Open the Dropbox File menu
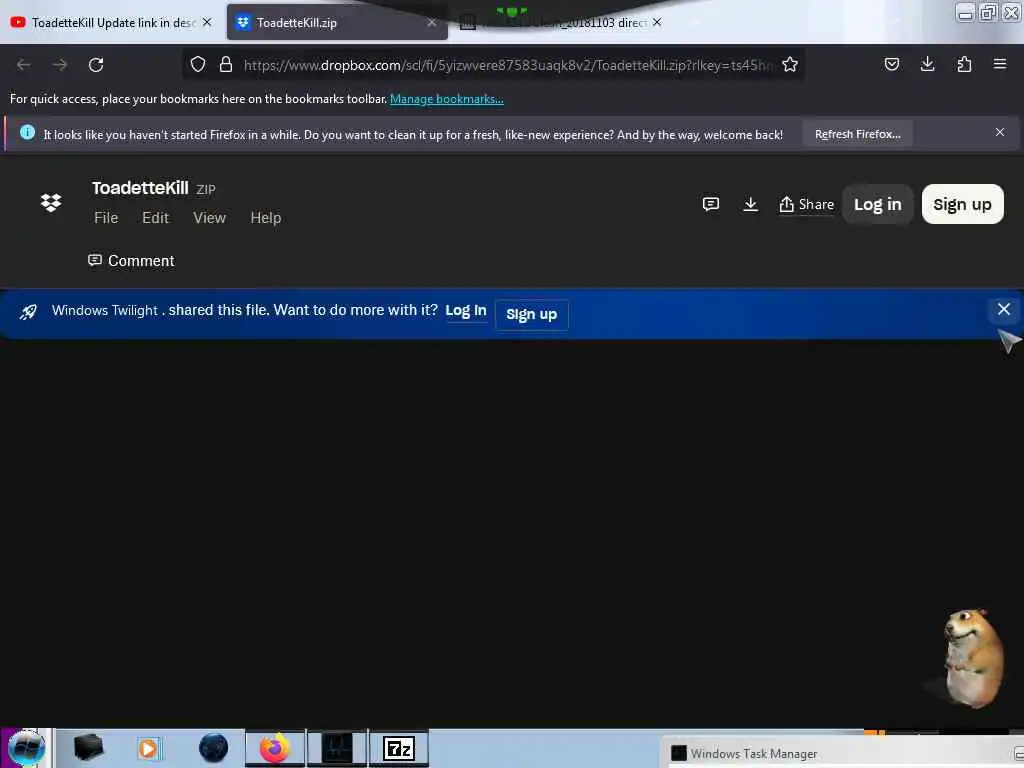 pyautogui.click(x=106, y=217)
